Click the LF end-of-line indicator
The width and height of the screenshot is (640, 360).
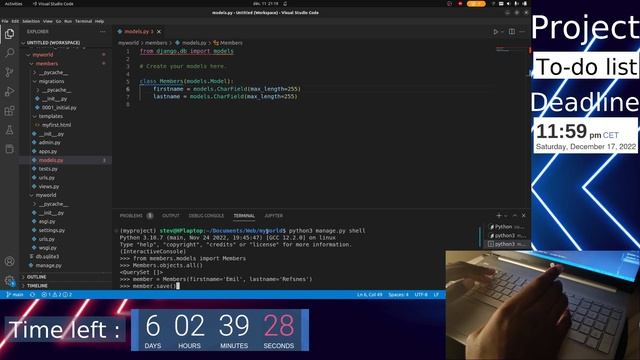coord(436,294)
